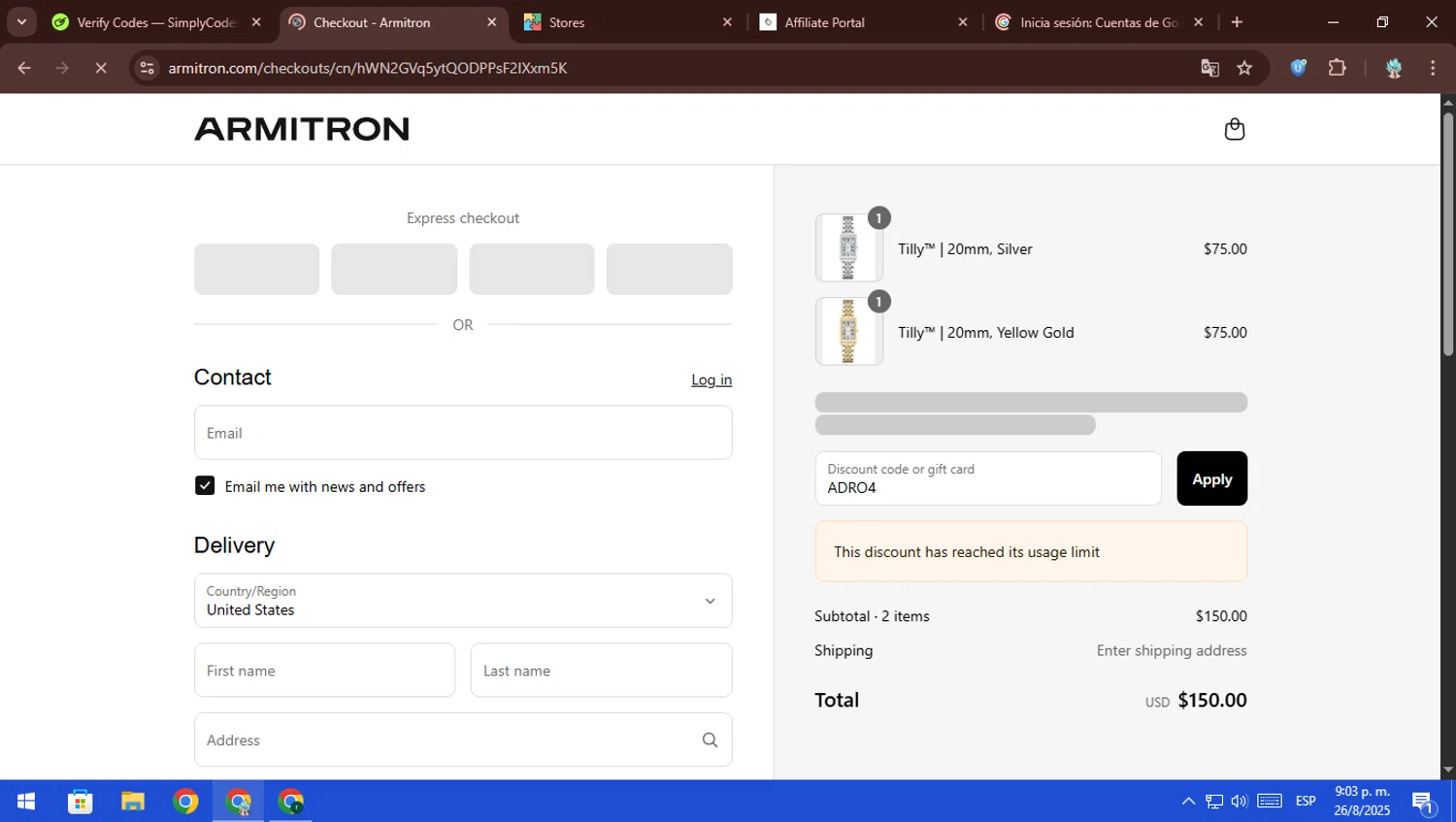Click the Armitron logo
The image size is (1456, 822).
(x=302, y=129)
